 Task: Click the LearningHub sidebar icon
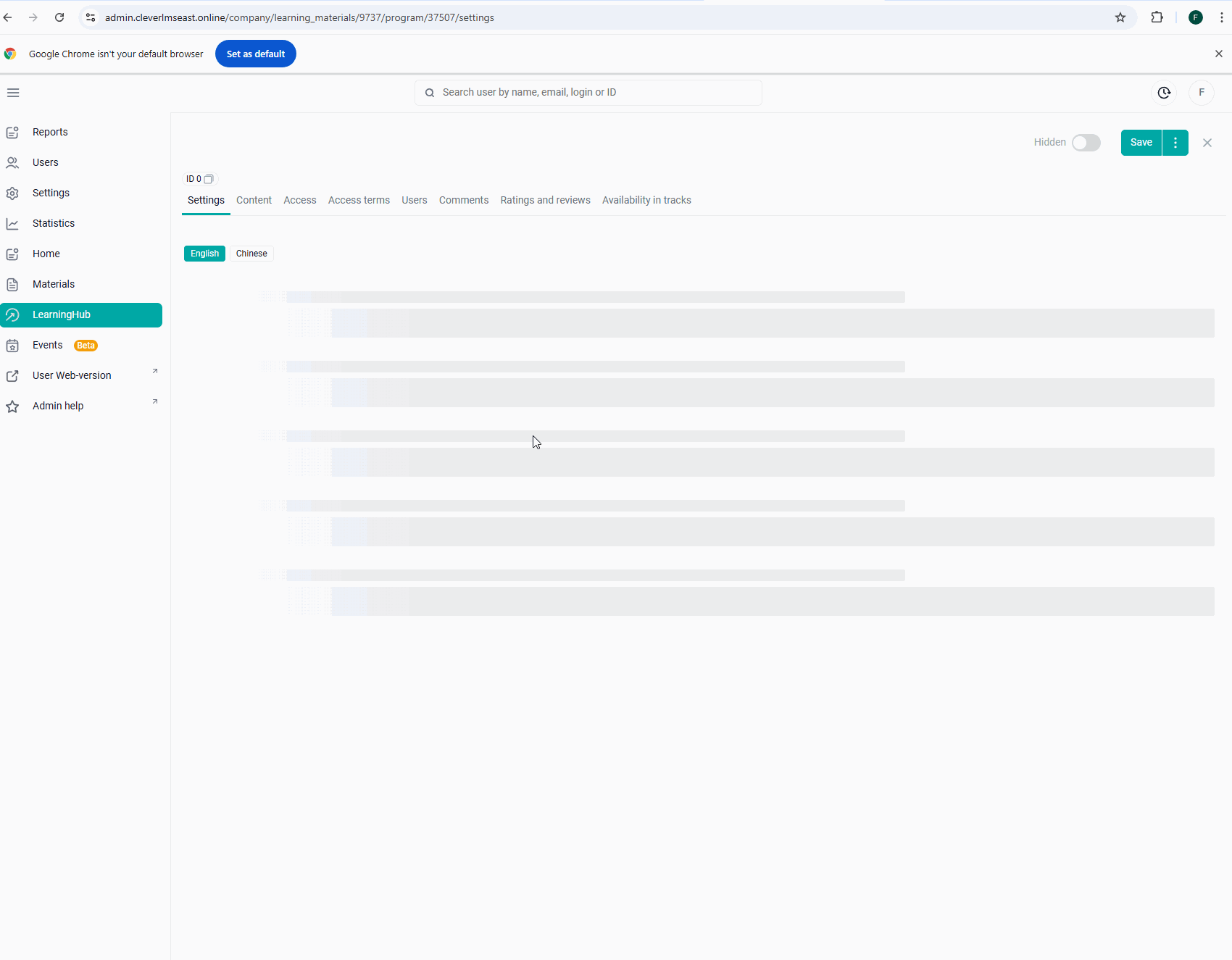tap(12, 314)
